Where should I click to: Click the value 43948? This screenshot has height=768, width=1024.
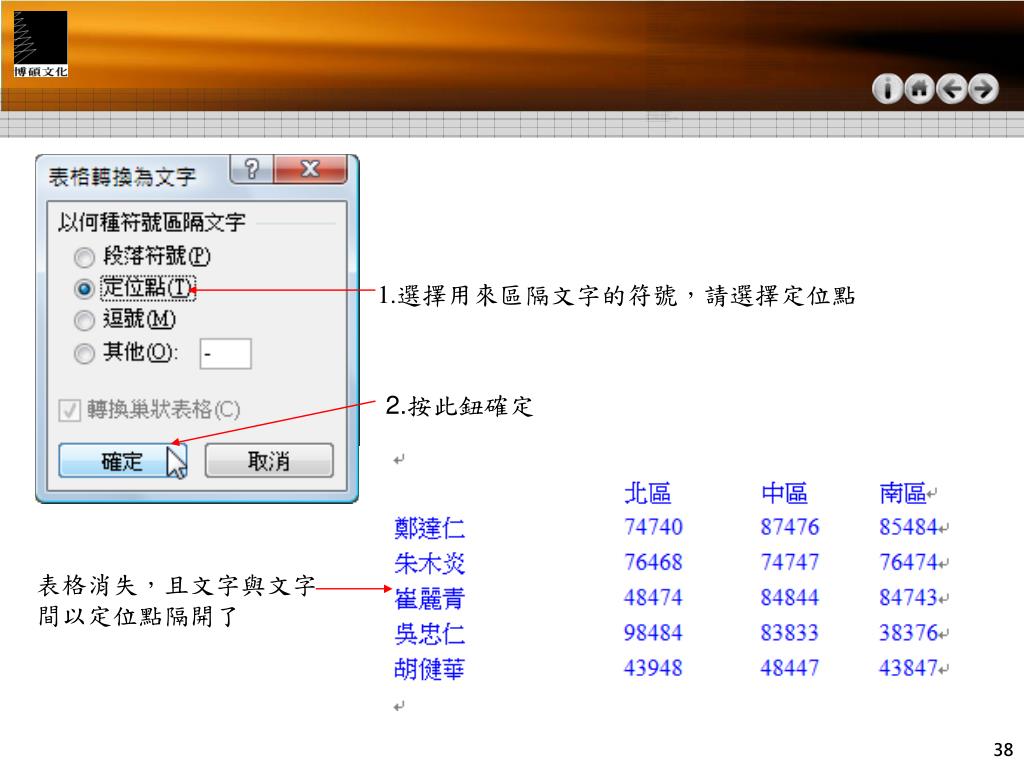coord(653,668)
